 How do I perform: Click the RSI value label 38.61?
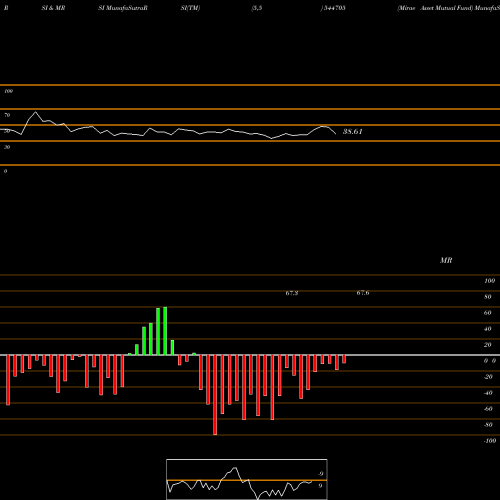[x=352, y=132]
